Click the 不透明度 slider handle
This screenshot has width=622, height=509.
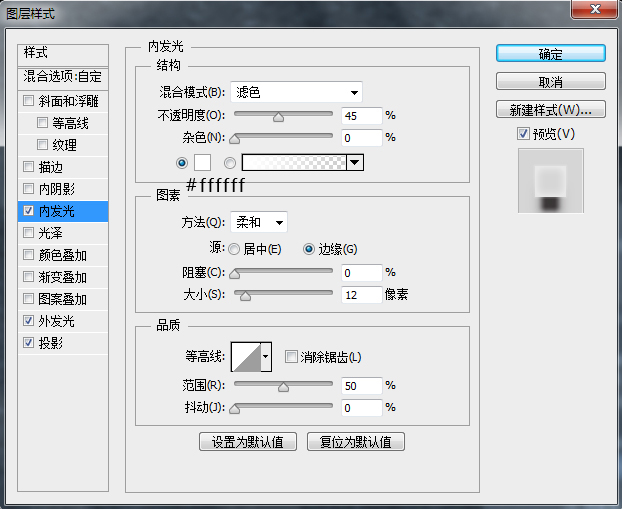pos(278,117)
